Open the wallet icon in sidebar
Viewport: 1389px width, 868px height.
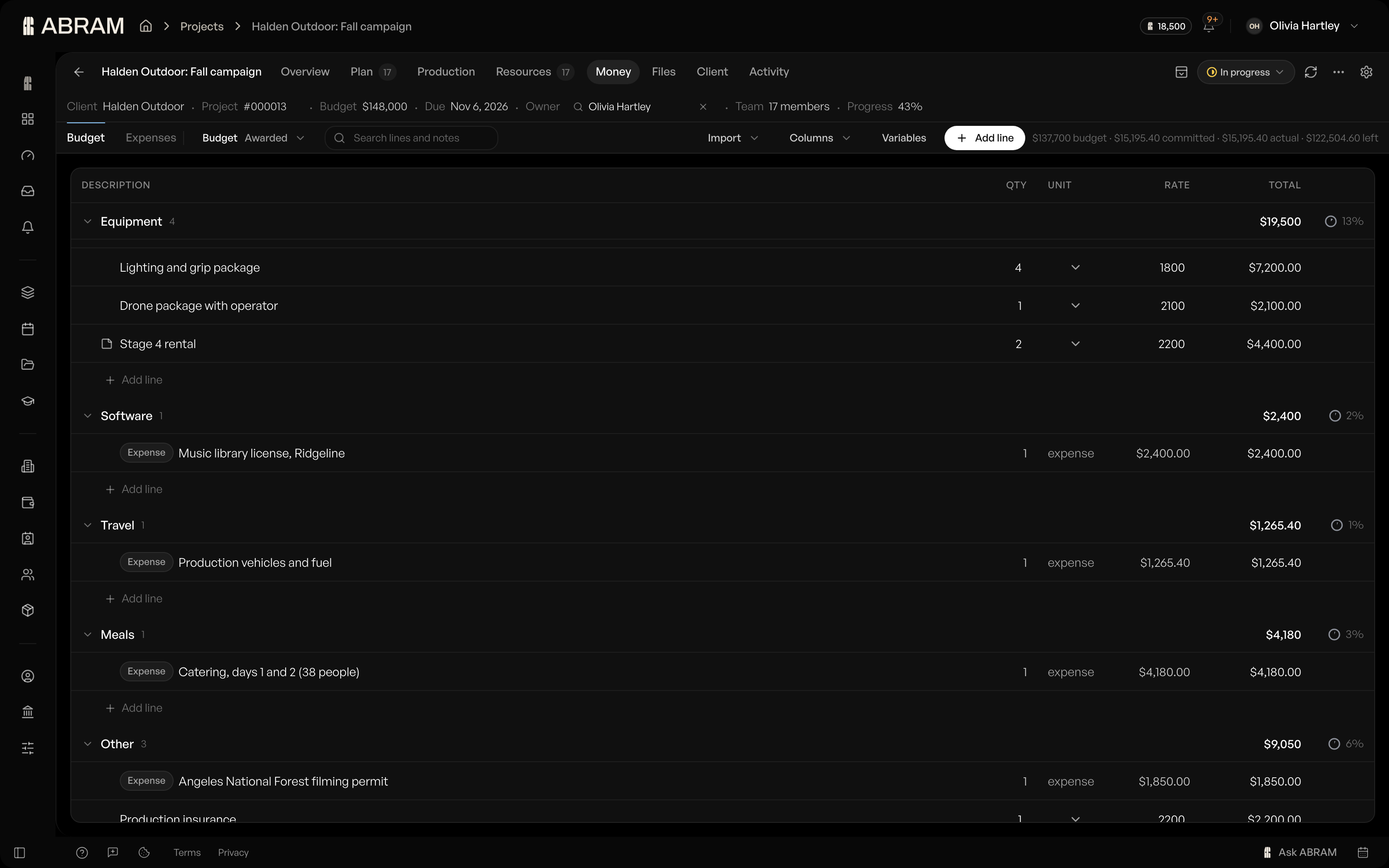tap(27, 502)
